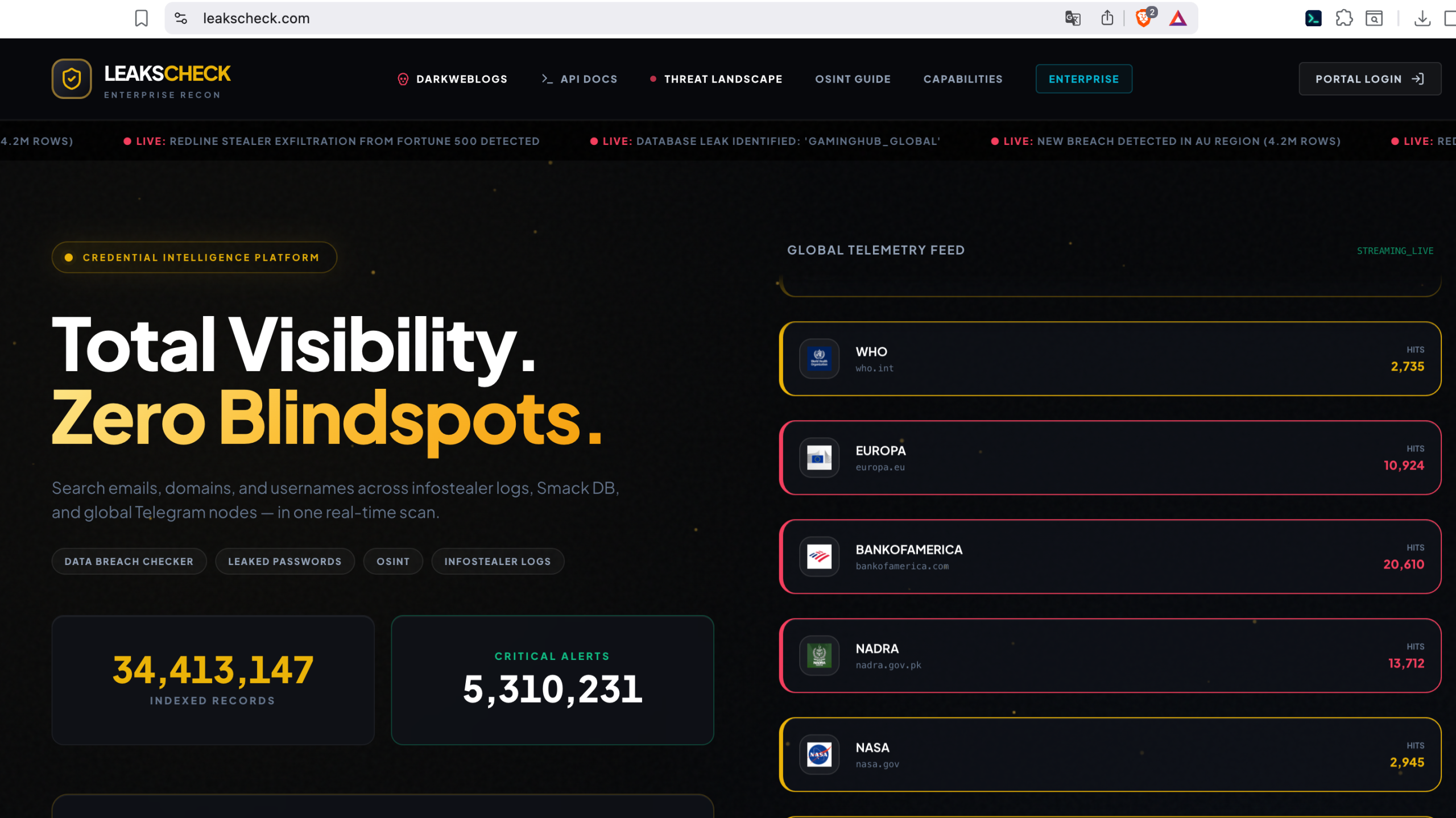Click the 2,735 hits value

tap(1408, 367)
